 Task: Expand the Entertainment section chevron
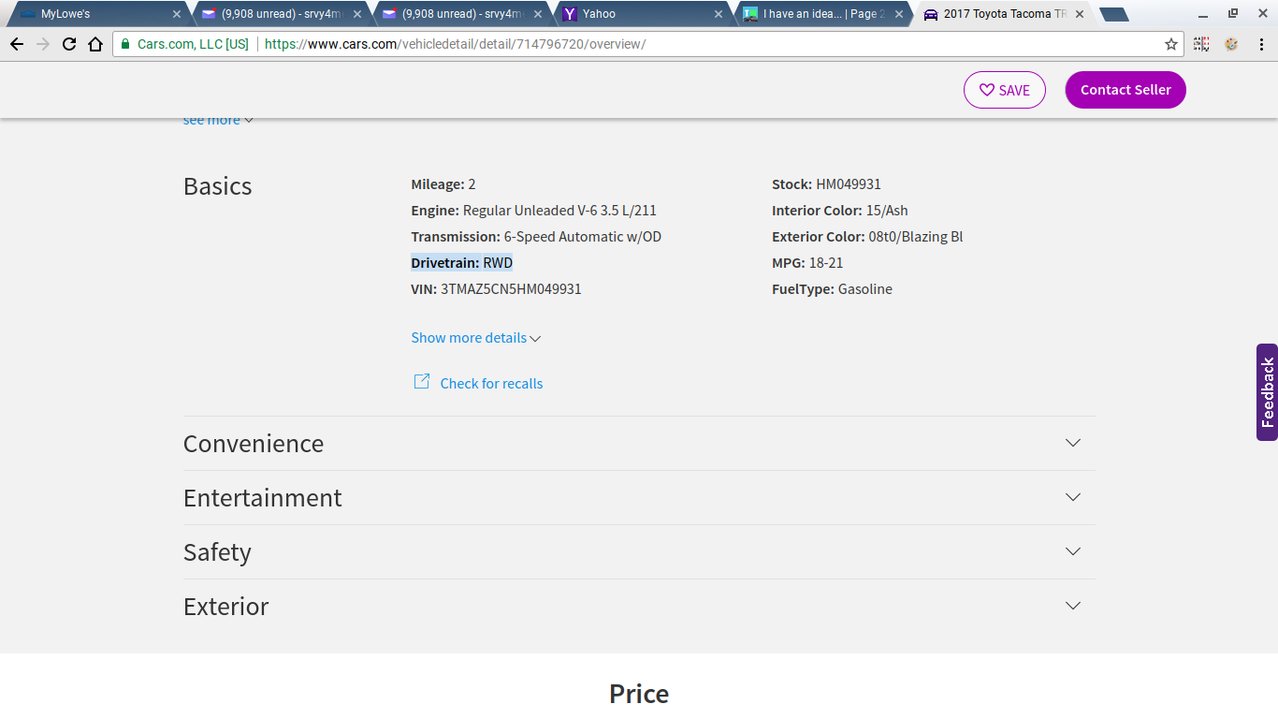tap(1073, 497)
